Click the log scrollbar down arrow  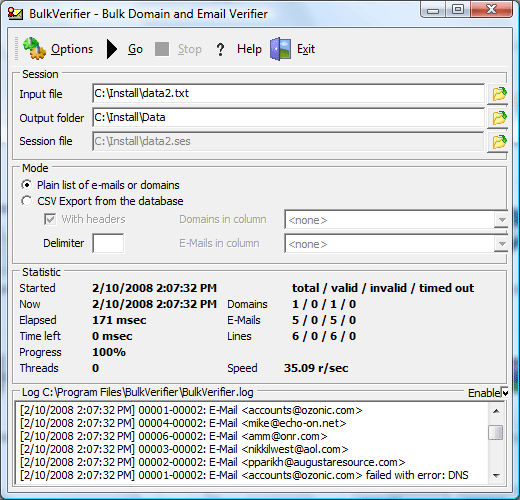pyautogui.click(x=496, y=476)
